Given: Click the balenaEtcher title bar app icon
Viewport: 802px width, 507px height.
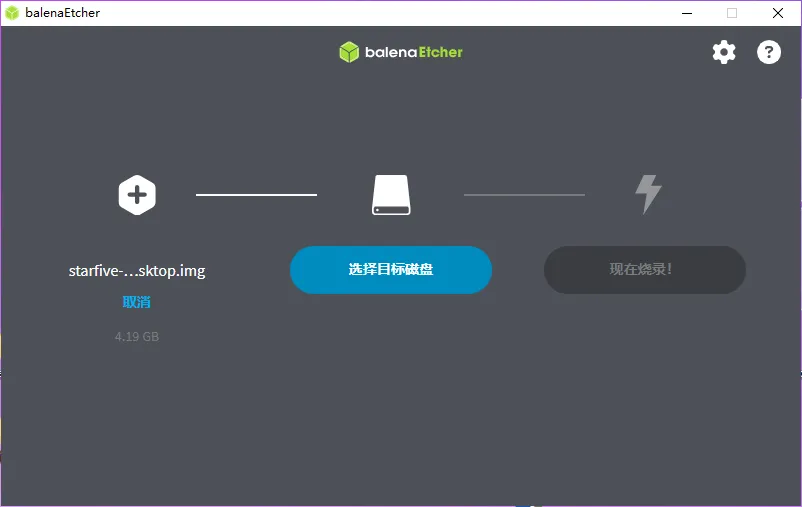Looking at the screenshot, I should (12, 13).
